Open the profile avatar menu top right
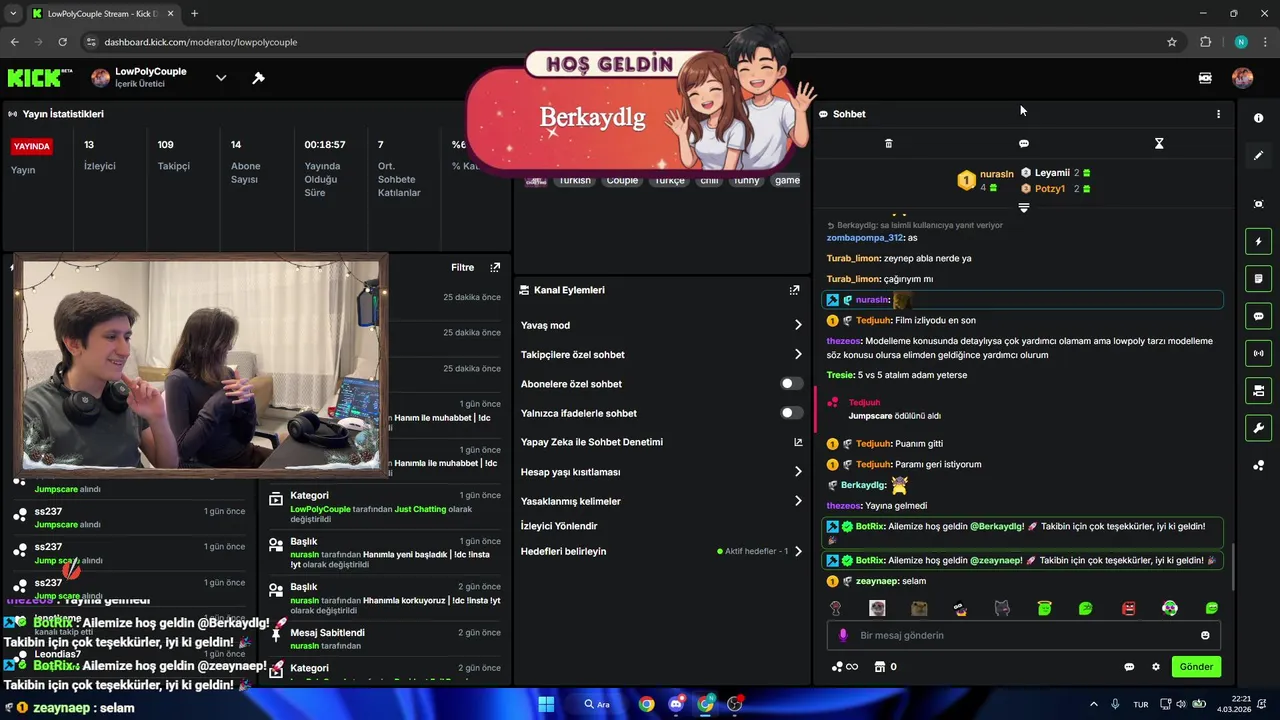The width and height of the screenshot is (1280, 720). 1242,78
